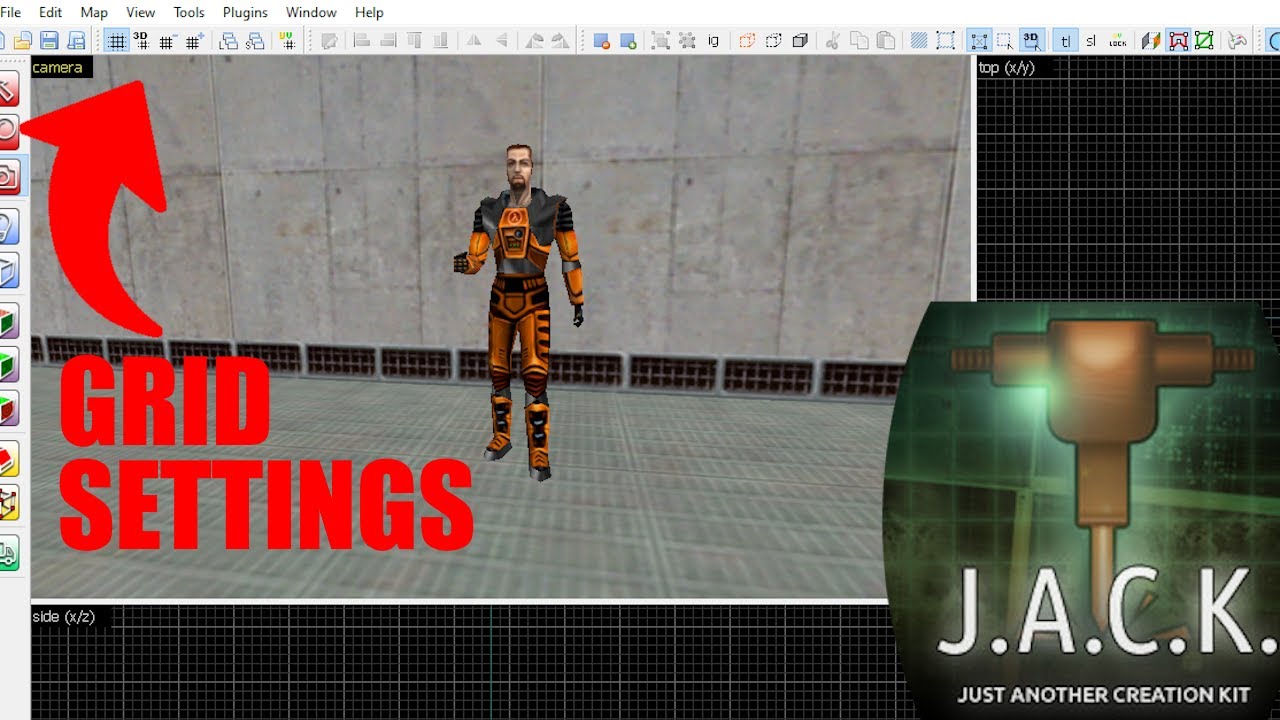
Task: Open the Texture Application tool
Action: 8,322
